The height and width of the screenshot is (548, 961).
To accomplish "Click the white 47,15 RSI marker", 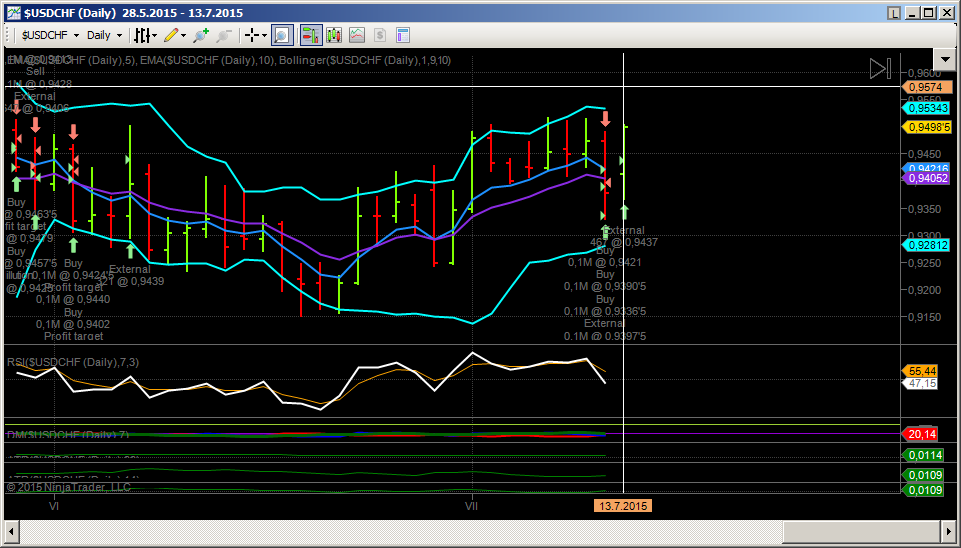I will coord(920,383).
